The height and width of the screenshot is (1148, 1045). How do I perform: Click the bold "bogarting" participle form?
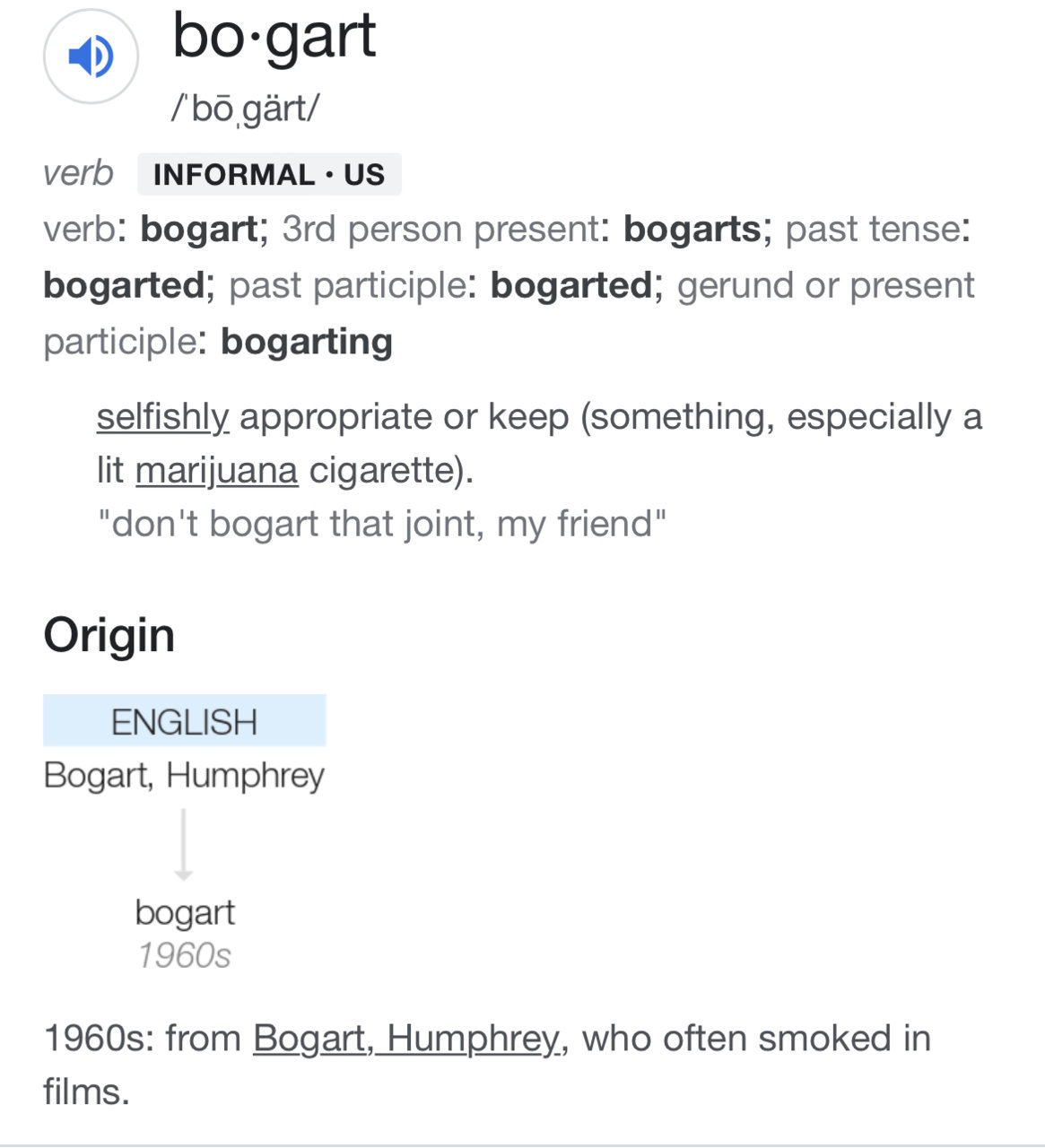307,343
